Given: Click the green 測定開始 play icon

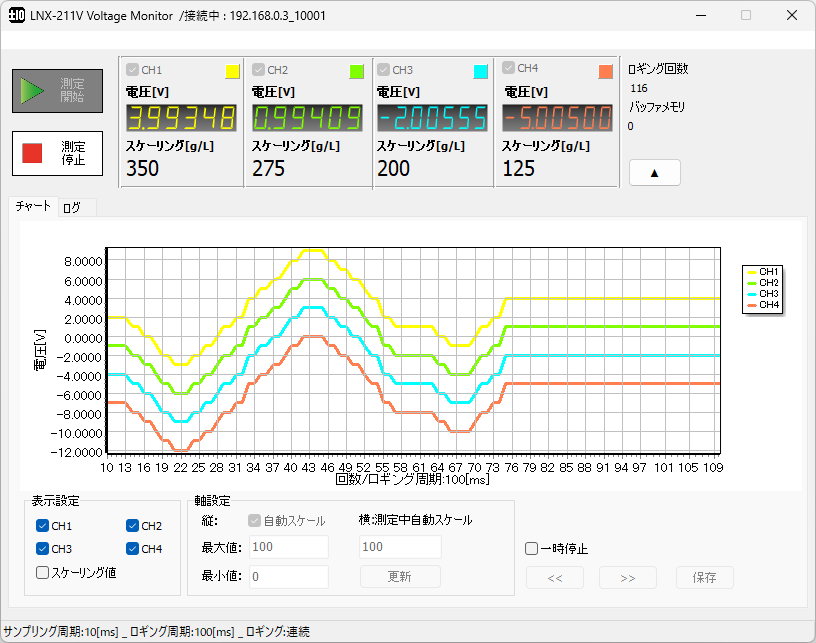Looking at the screenshot, I should [32, 90].
